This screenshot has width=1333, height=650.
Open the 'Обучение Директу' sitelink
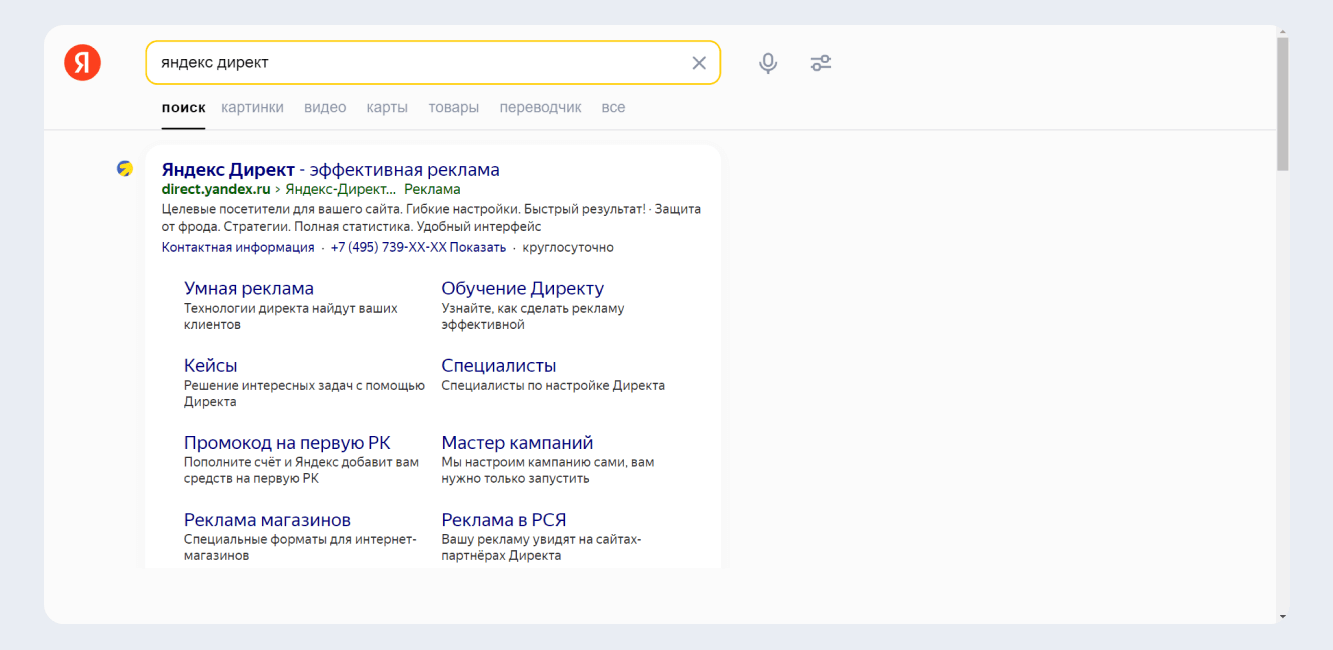[x=523, y=288]
